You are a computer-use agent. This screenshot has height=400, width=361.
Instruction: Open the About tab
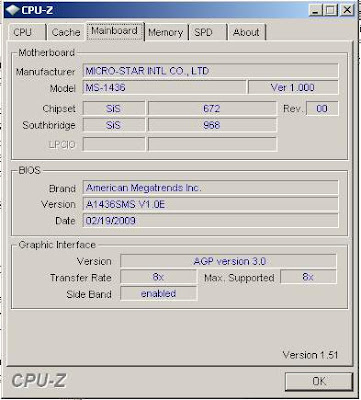tap(247, 33)
